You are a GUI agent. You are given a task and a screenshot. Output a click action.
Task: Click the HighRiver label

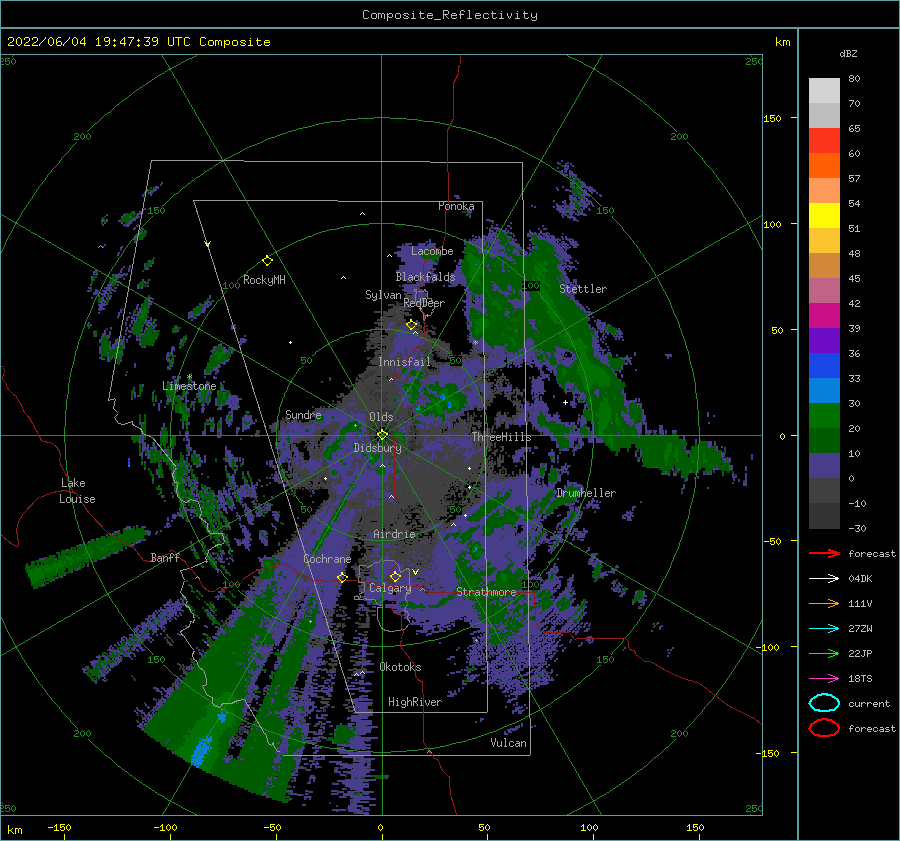click(x=415, y=702)
